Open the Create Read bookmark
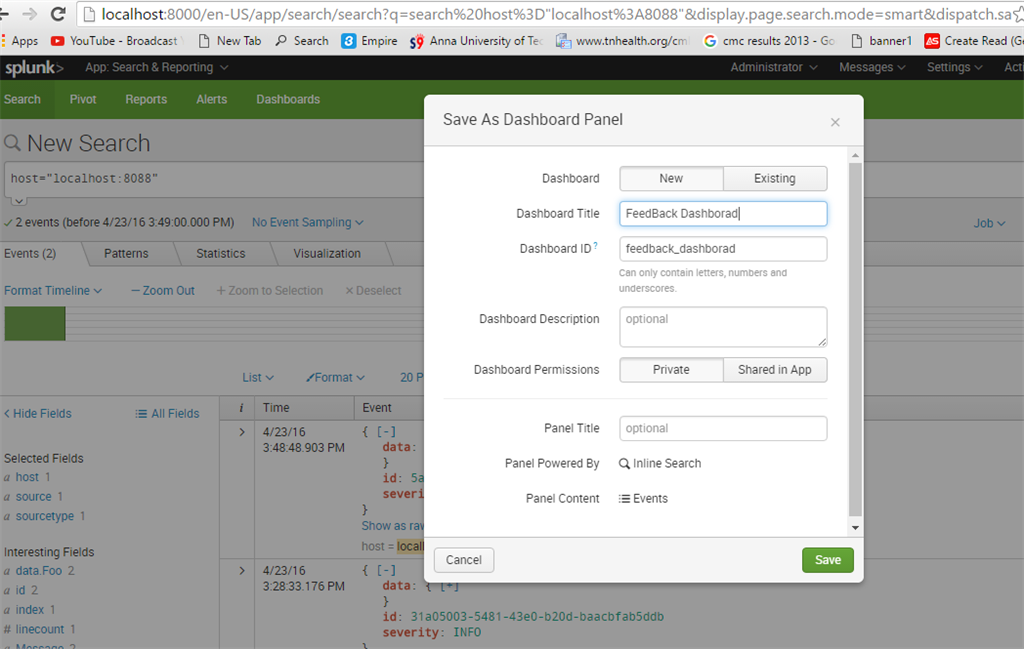The height and width of the screenshot is (649, 1024). pos(974,40)
